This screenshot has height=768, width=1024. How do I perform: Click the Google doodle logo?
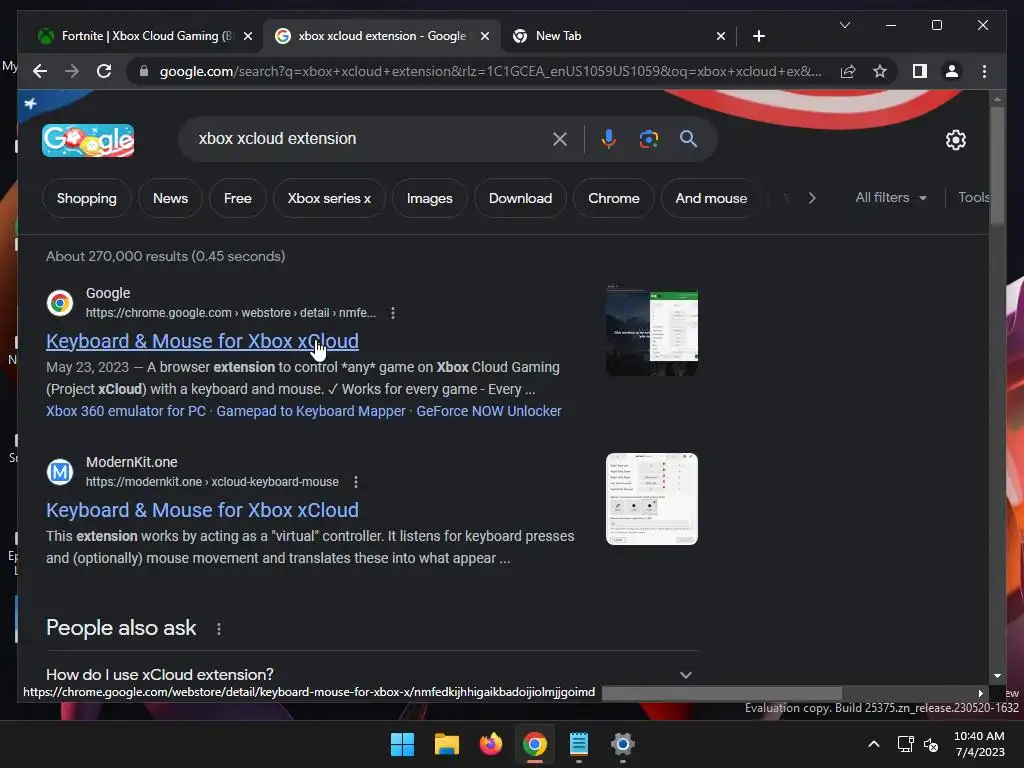(88, 140)
